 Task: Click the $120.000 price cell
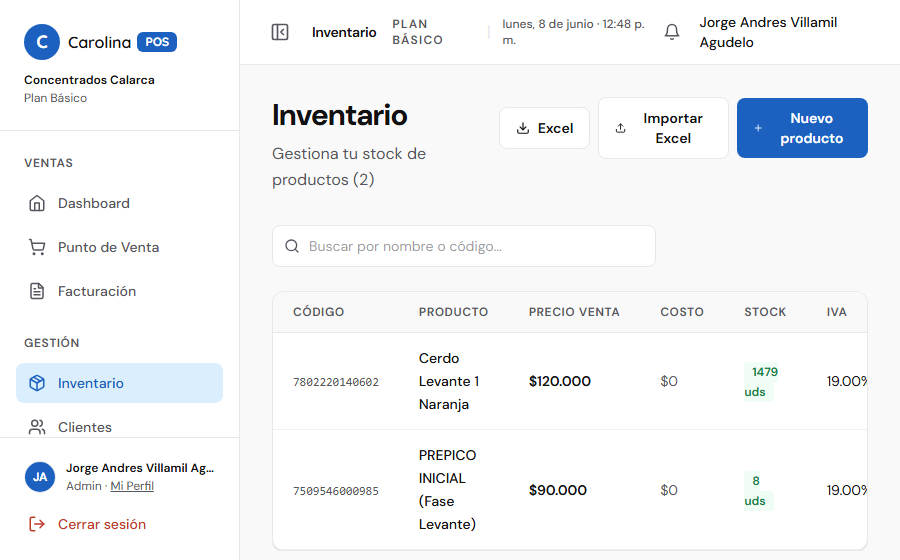(x=560, y=381)
